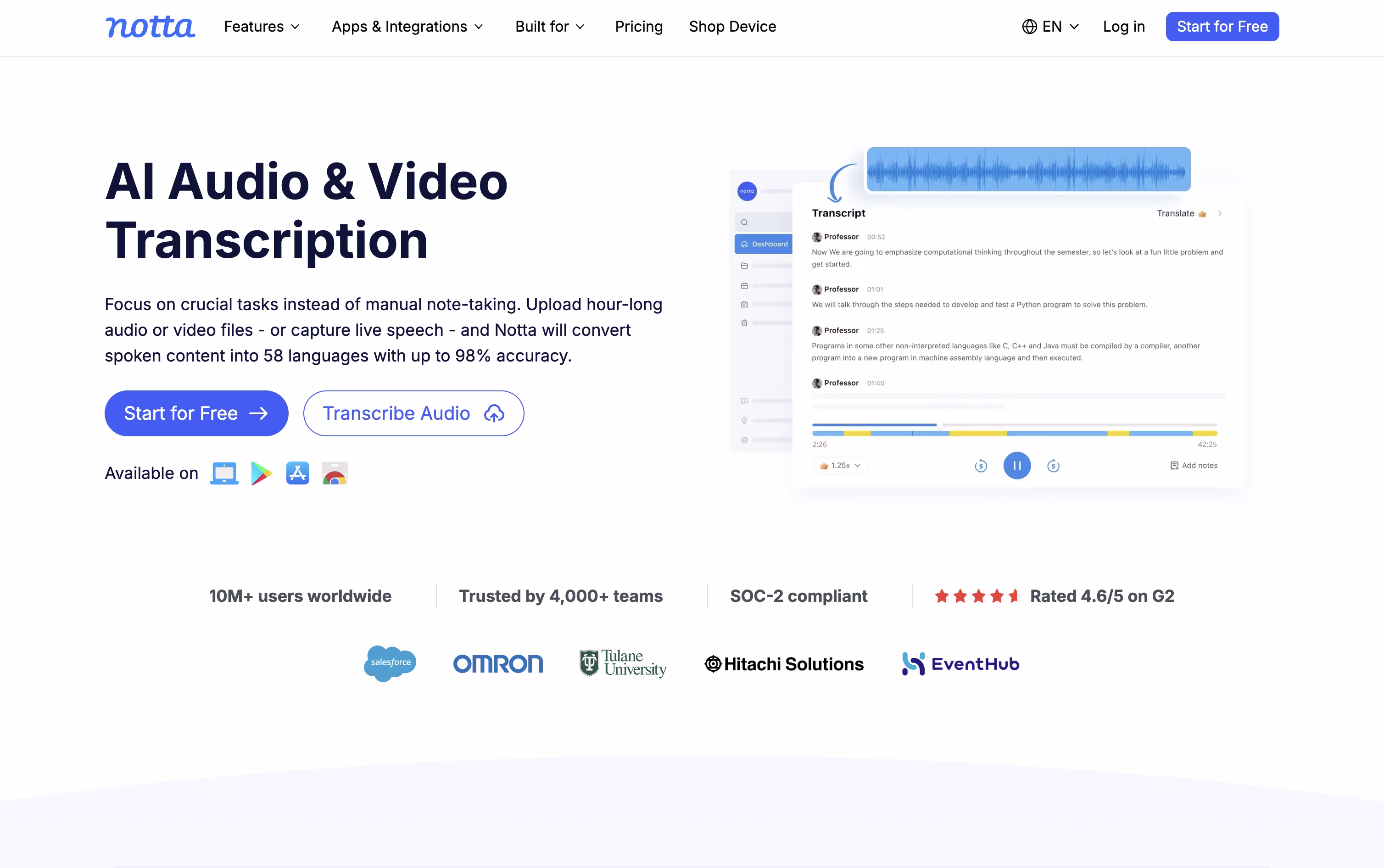Click the OMRON logo
This screenshot has width=1384, height=868.
[498, 664]
